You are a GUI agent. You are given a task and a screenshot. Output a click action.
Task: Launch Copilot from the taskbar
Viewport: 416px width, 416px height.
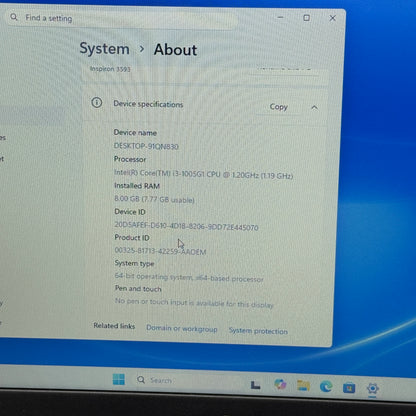tap(280, 384)
